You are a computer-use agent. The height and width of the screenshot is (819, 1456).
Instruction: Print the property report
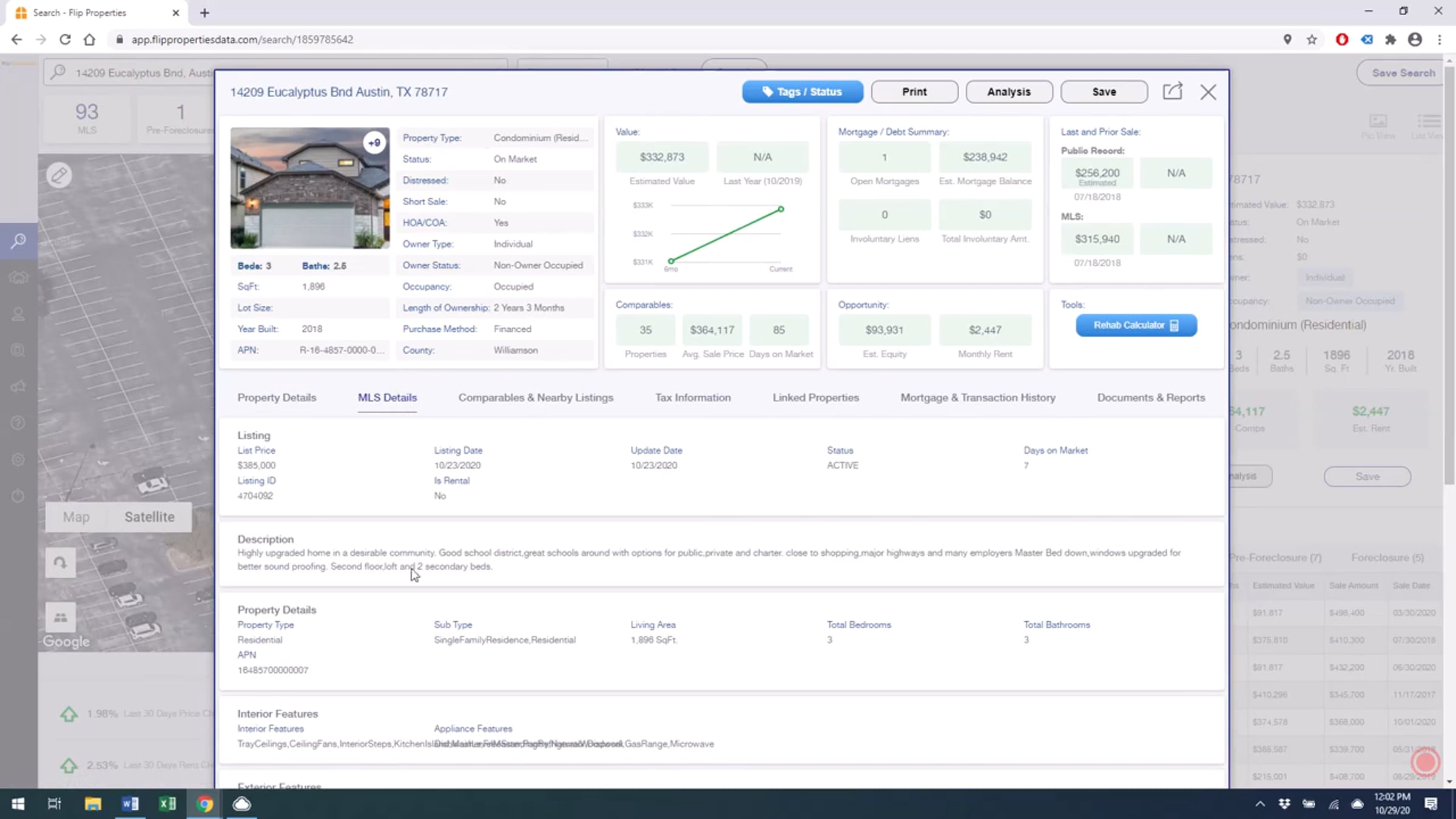point(914,92)
